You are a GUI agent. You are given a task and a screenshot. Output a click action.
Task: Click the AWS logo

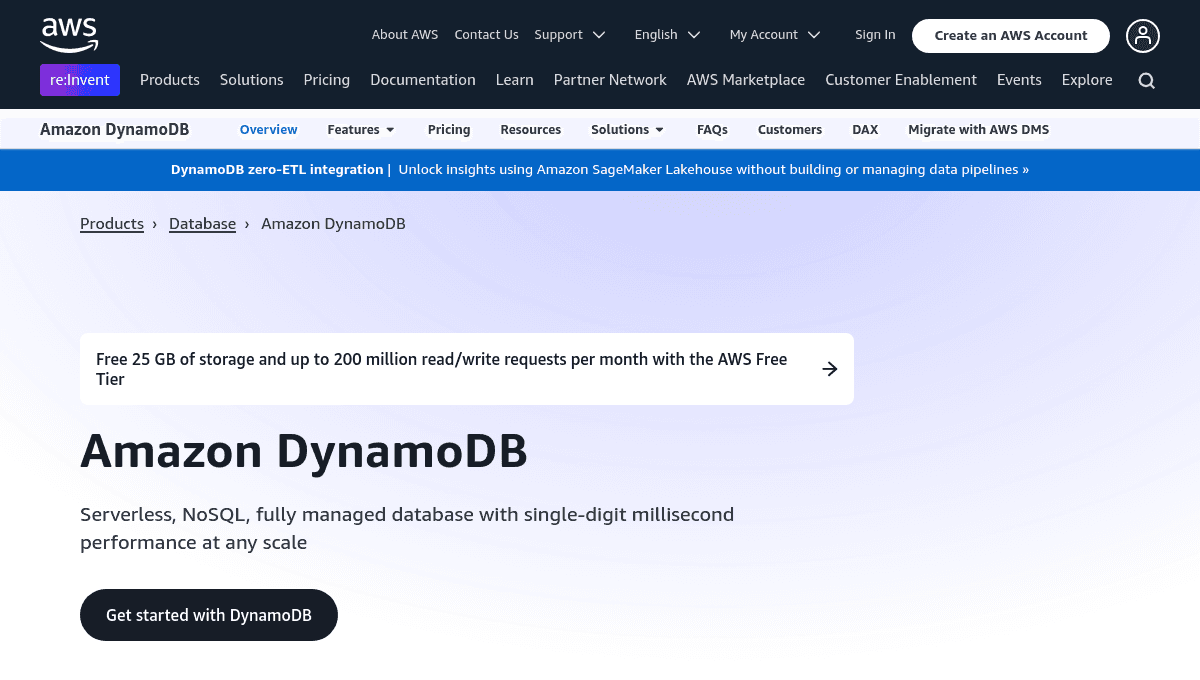pyautogui.click(x=69, y=34)
